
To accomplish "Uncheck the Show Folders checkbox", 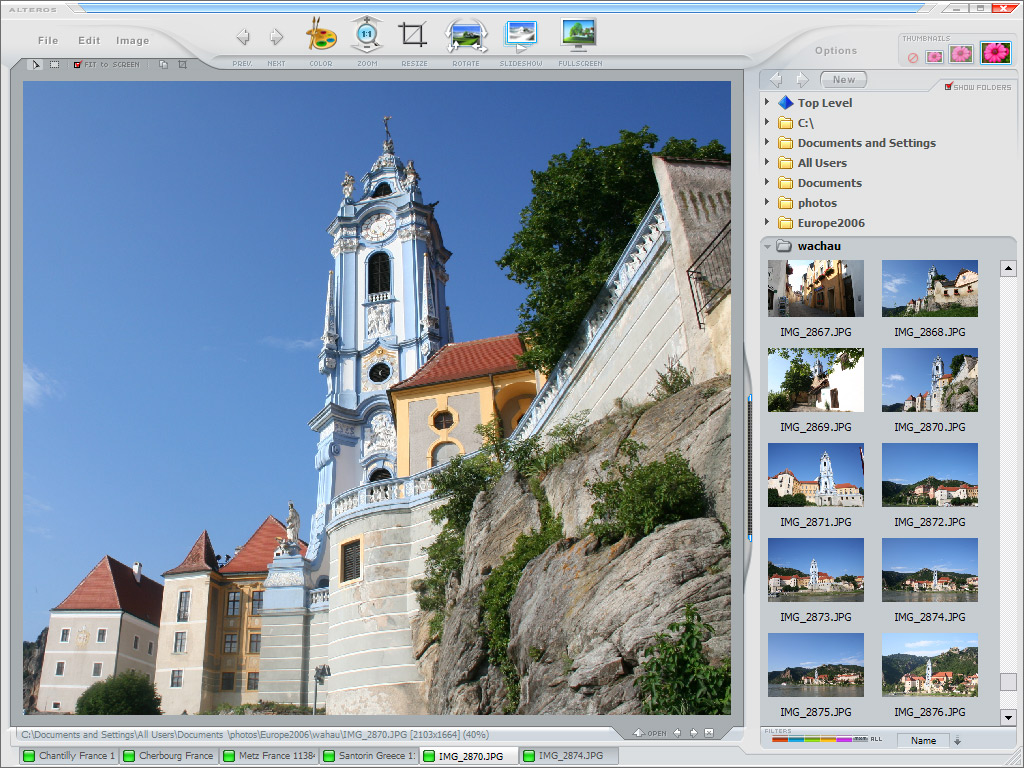I will click(949, 87).
